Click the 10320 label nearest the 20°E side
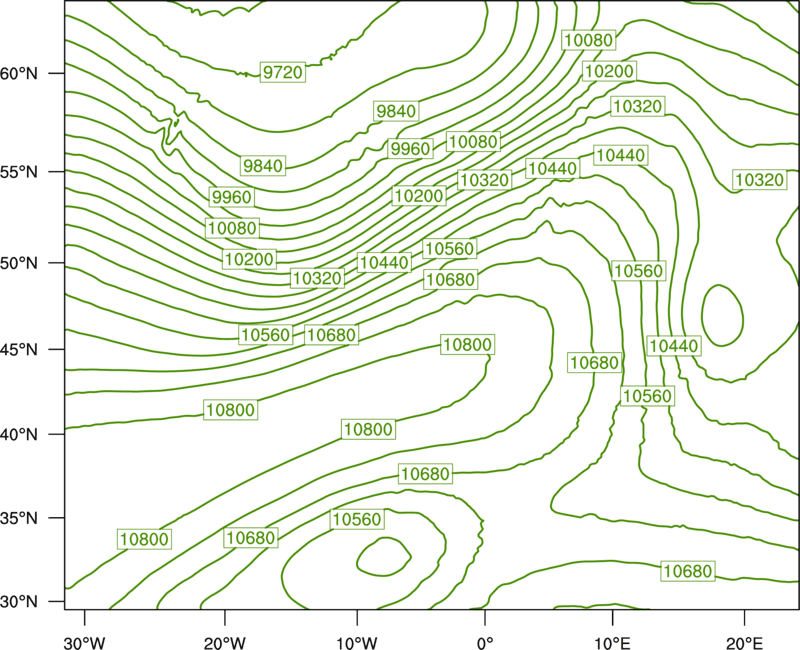This screenshot has height=650, width=800. tap(759, 180)
